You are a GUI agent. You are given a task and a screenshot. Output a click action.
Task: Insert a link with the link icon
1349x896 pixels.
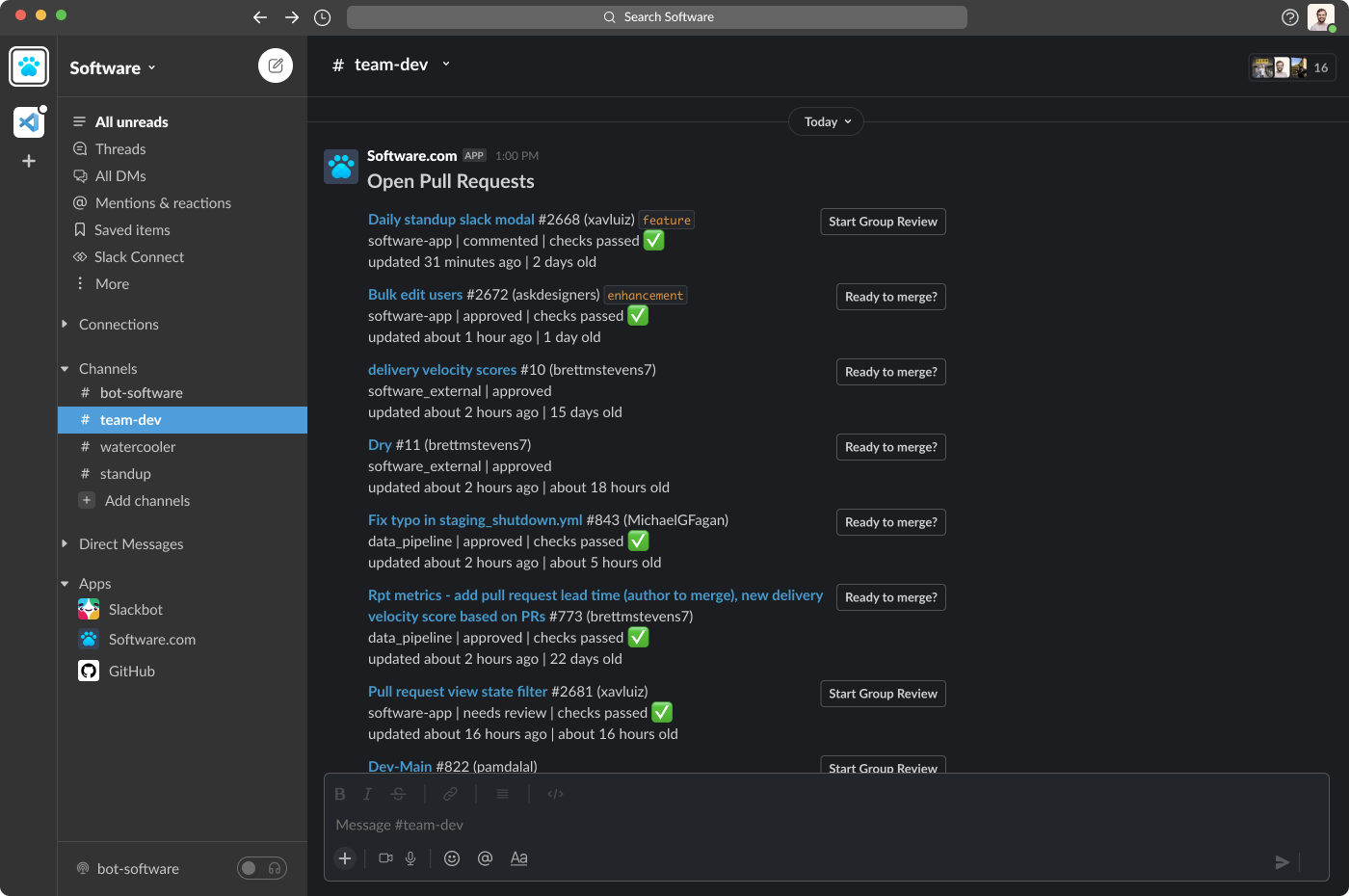450,794
